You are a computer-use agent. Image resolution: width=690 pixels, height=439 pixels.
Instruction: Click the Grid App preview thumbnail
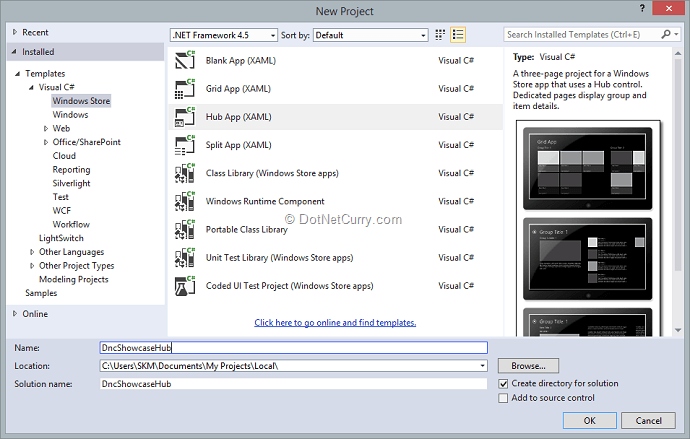pos(587,168)
